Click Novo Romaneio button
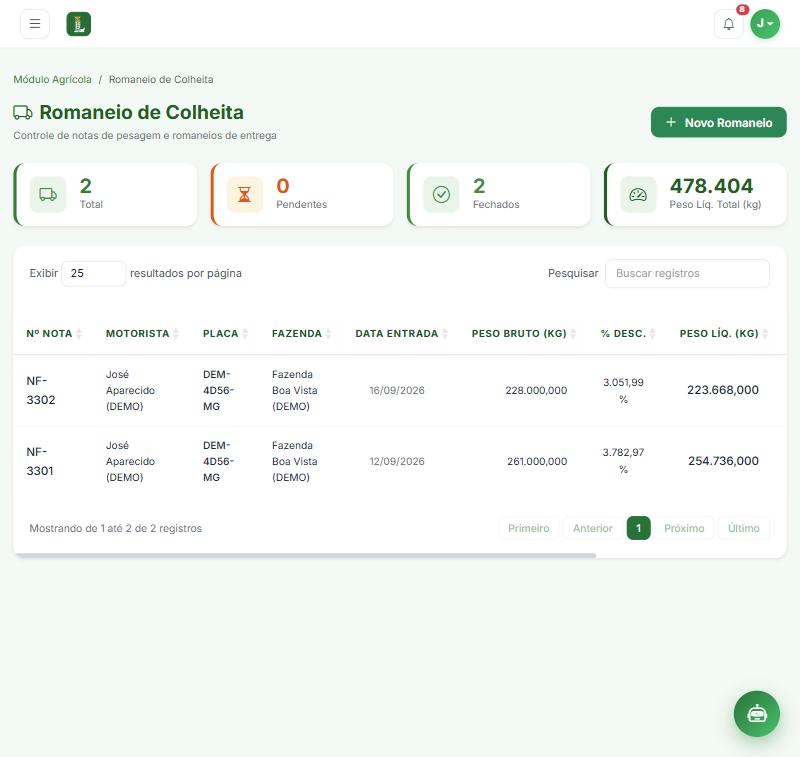800x757 pixels. click(x=718, y=122)
